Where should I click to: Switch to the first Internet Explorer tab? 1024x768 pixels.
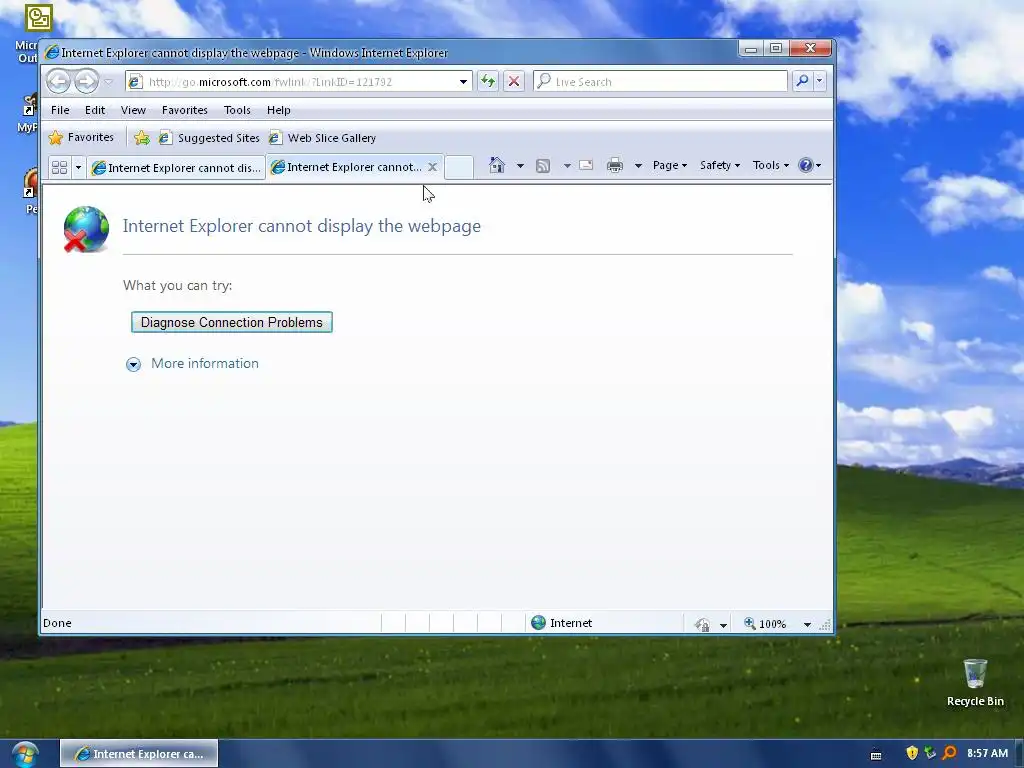(176, 168)
